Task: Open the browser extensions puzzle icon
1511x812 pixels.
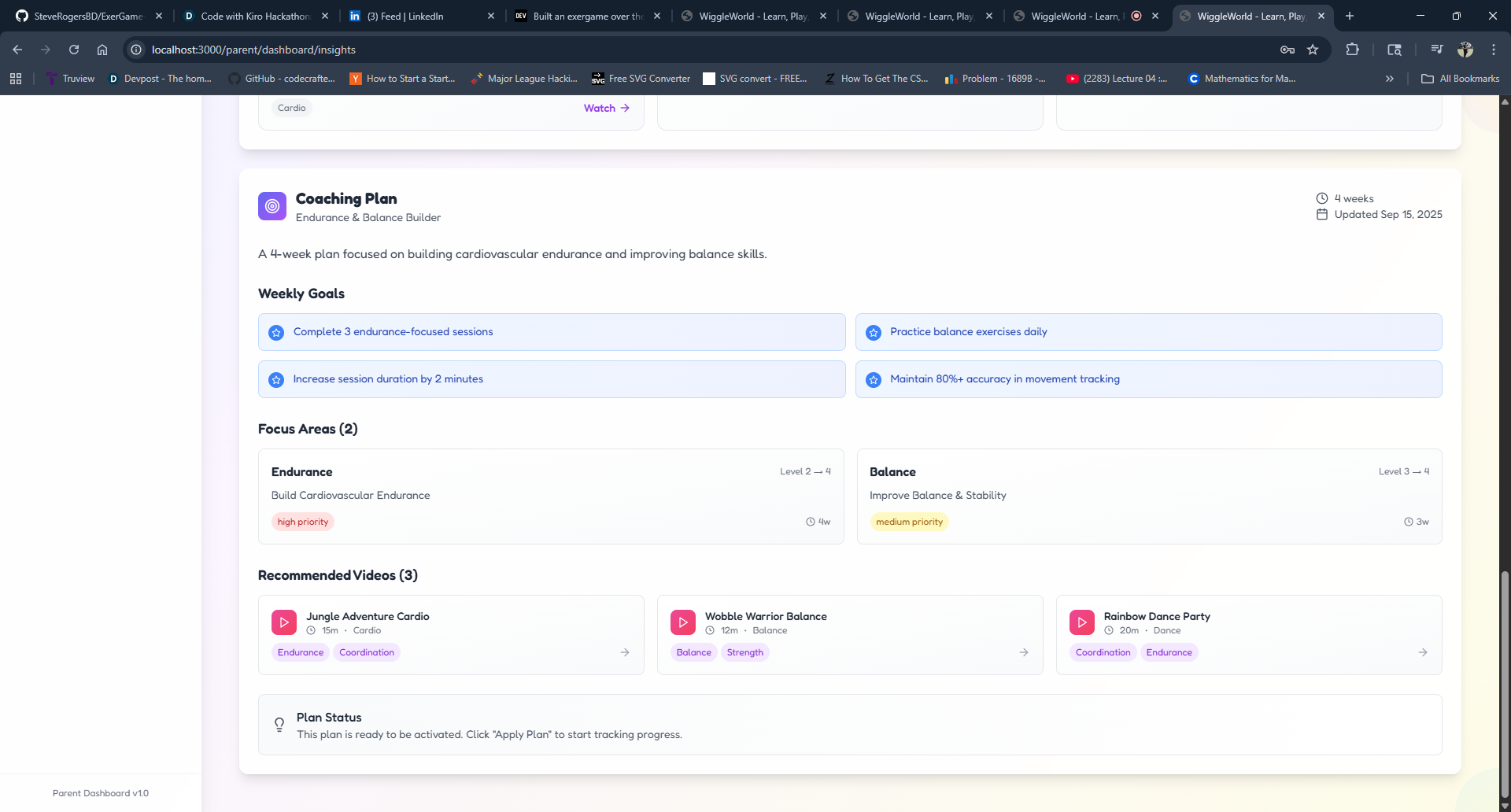Action: coord(1352,50)
